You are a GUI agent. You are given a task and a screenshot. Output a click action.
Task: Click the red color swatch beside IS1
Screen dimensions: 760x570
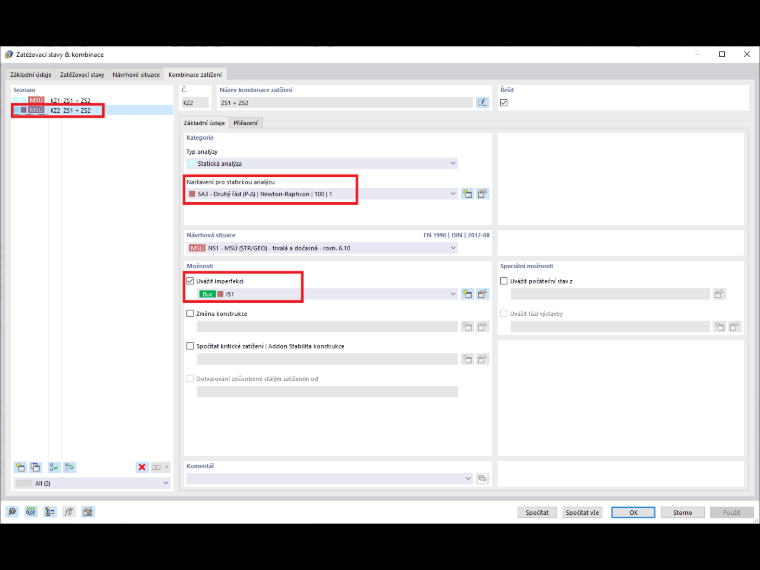[221, 294]
